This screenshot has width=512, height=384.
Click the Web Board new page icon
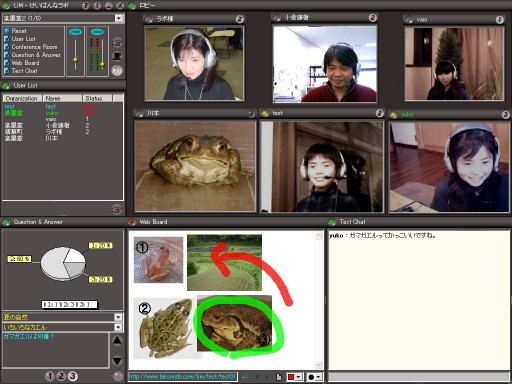pos(279,377)
